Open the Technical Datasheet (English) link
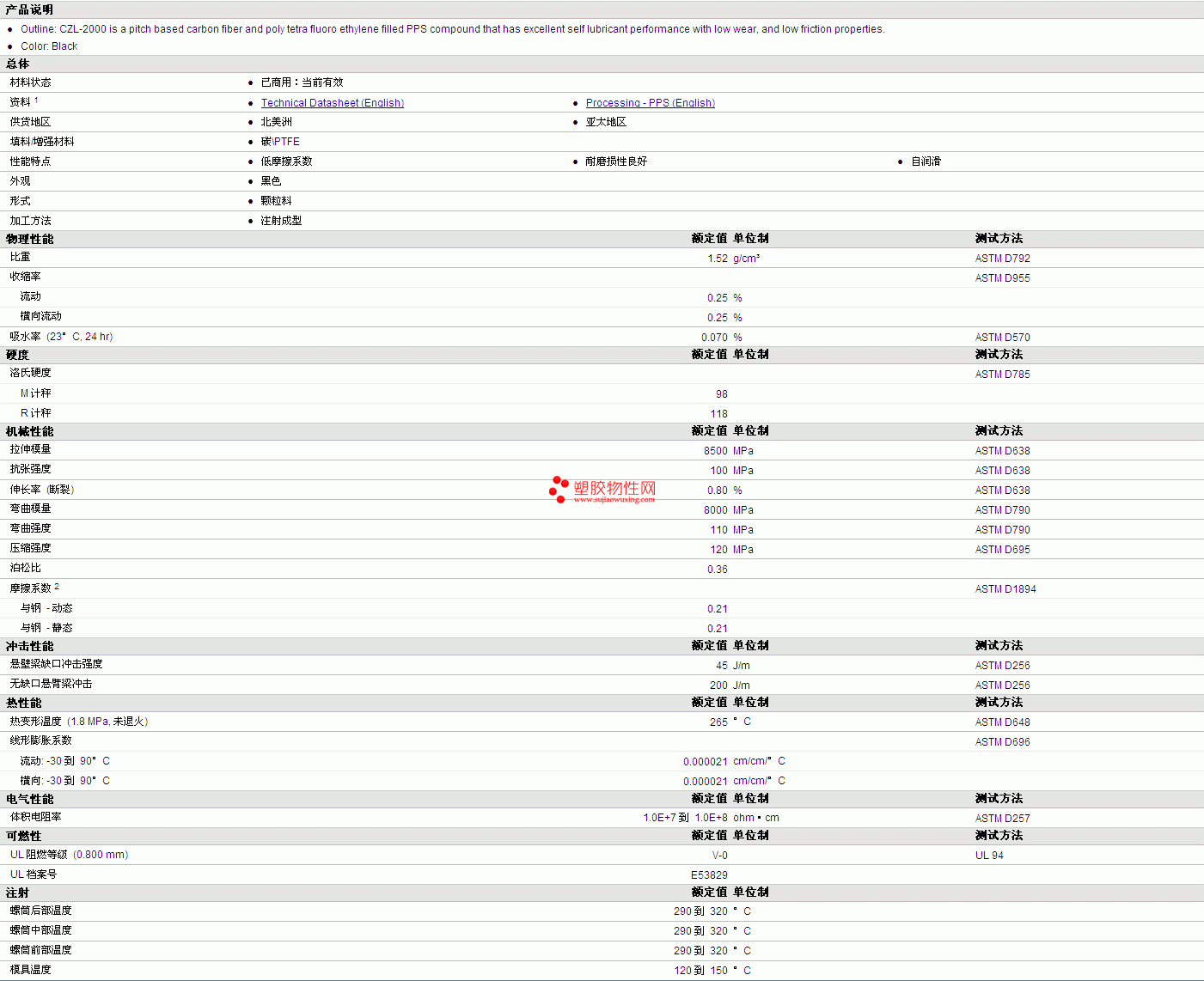 [332, 103]
